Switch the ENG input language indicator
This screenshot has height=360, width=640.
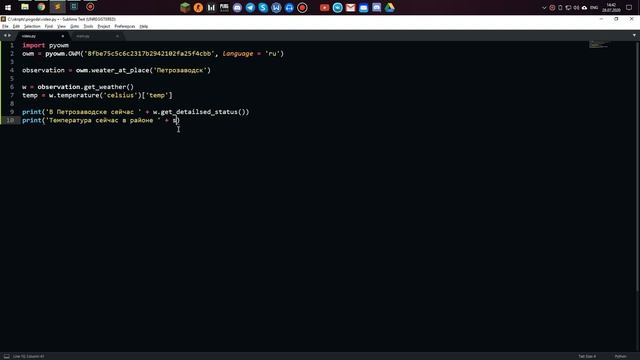594,7
